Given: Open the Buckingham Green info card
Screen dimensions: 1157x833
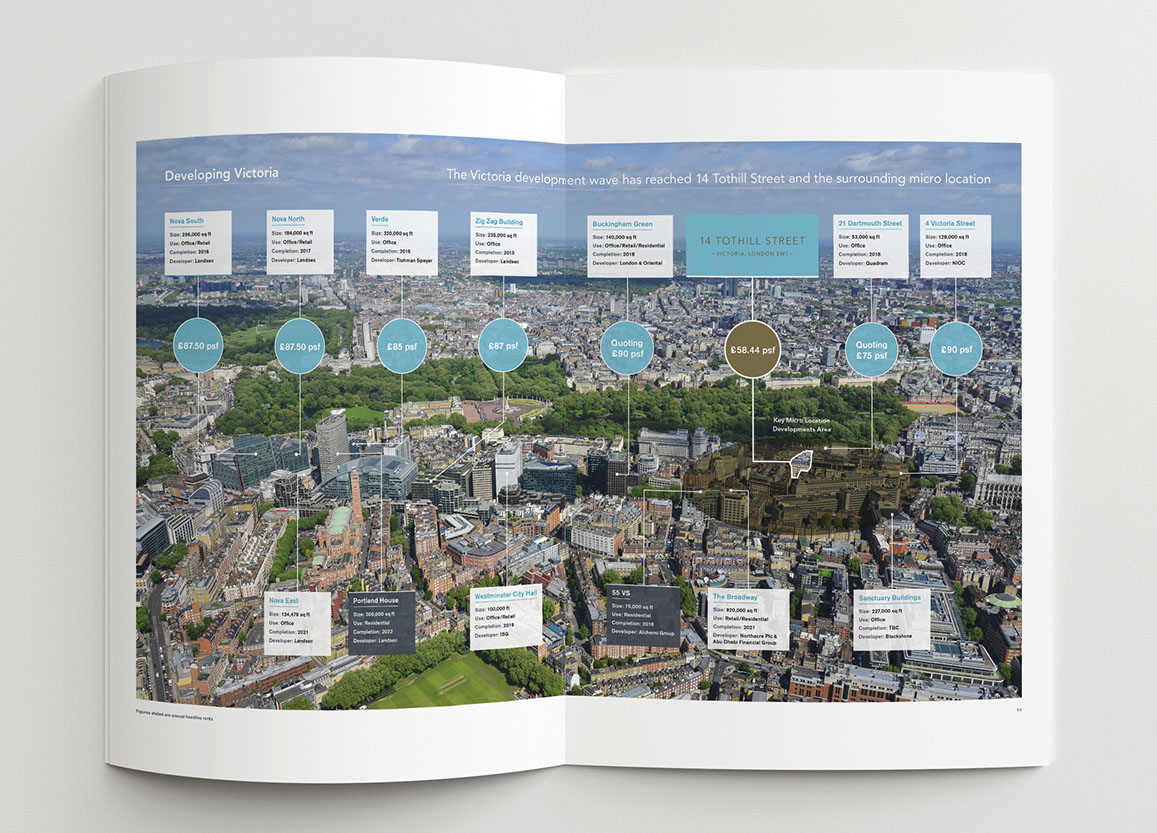Looking at the screenshot, I should click(x=628, y=245).
